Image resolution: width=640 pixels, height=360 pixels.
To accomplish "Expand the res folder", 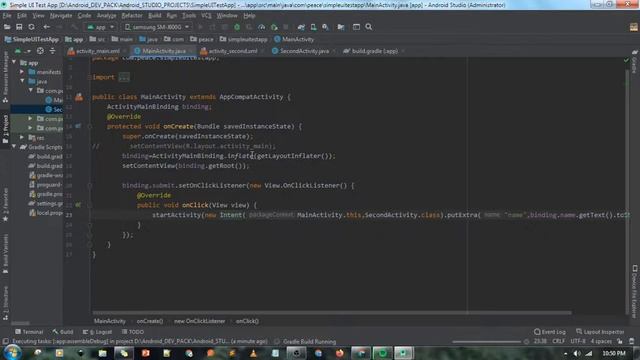I will click(x=22, y=138).
